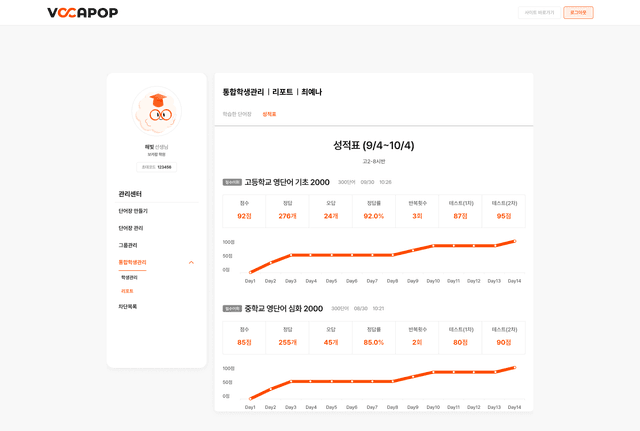The image size is (640, 431).
Task: Open 단어장 관리 in the sidebar
Action: click(x=131, y=228)
